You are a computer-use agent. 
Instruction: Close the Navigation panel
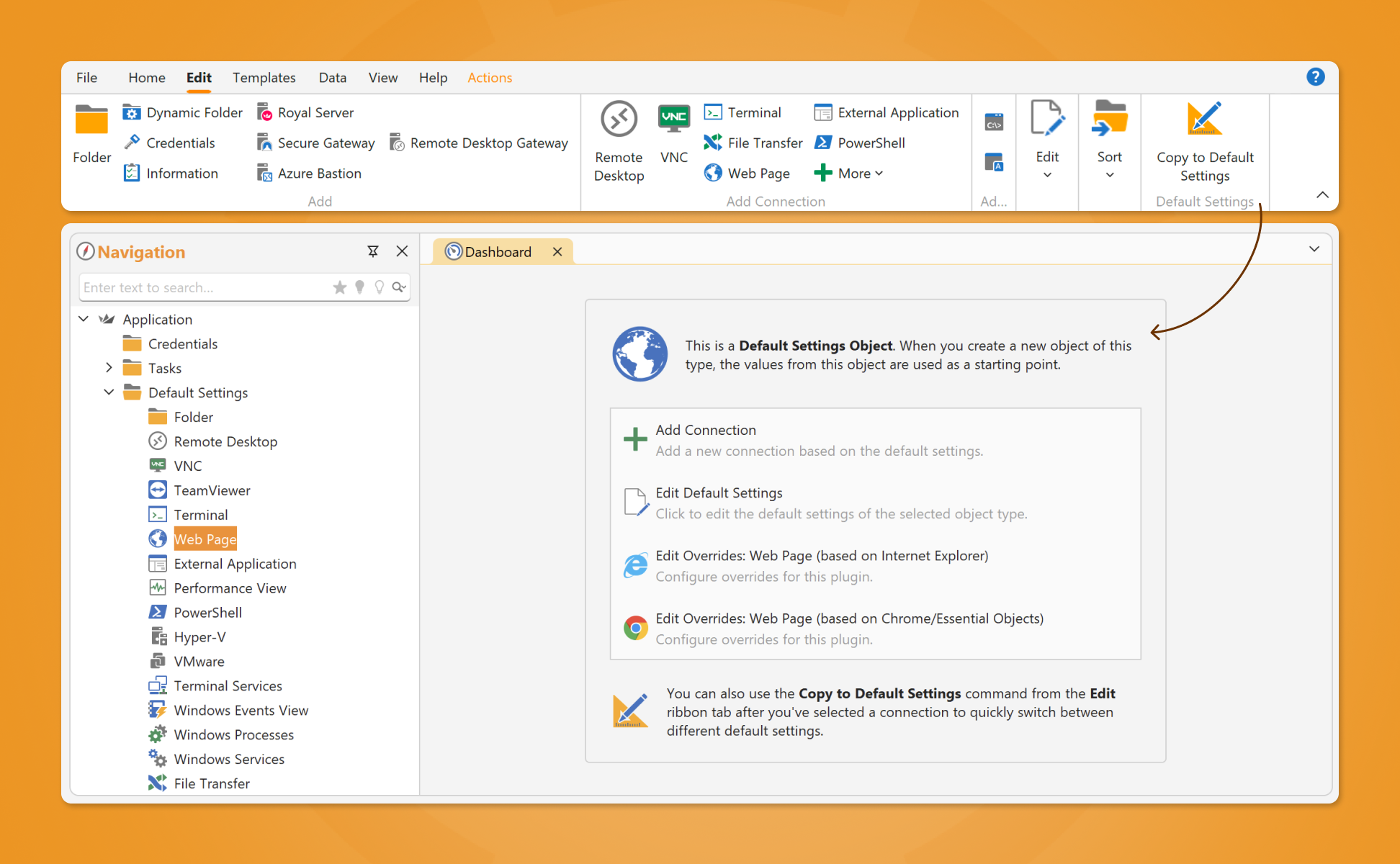point(402,251)
